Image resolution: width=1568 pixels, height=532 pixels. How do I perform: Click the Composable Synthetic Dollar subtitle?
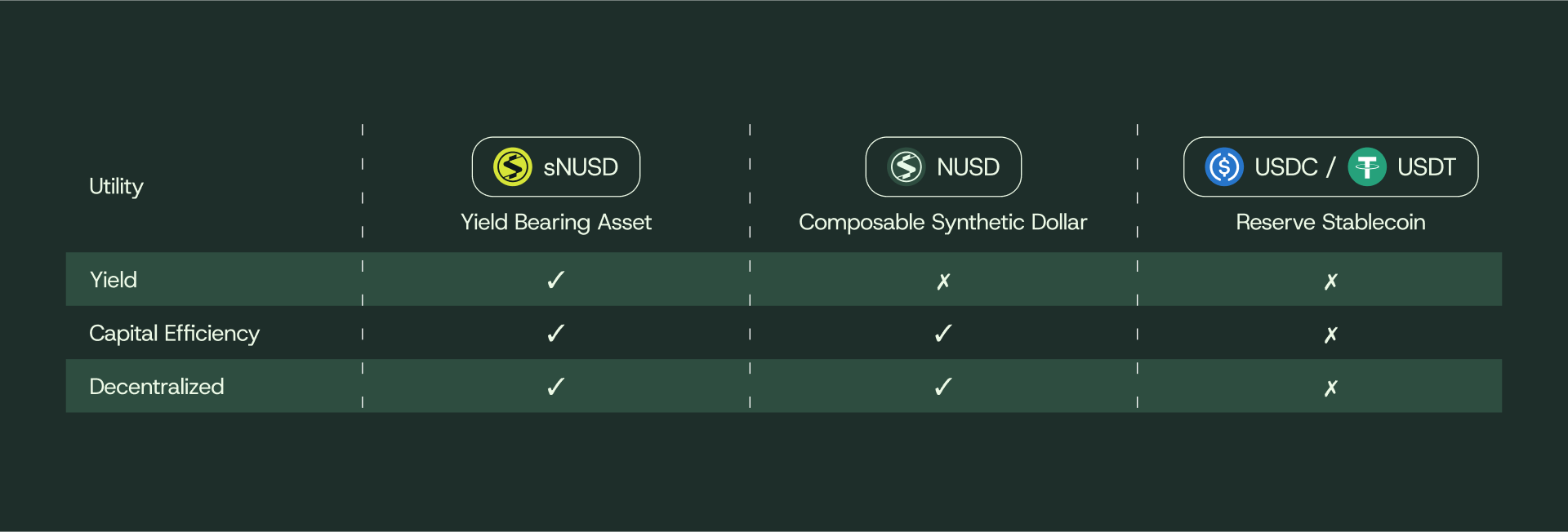(x=942, y=222)
